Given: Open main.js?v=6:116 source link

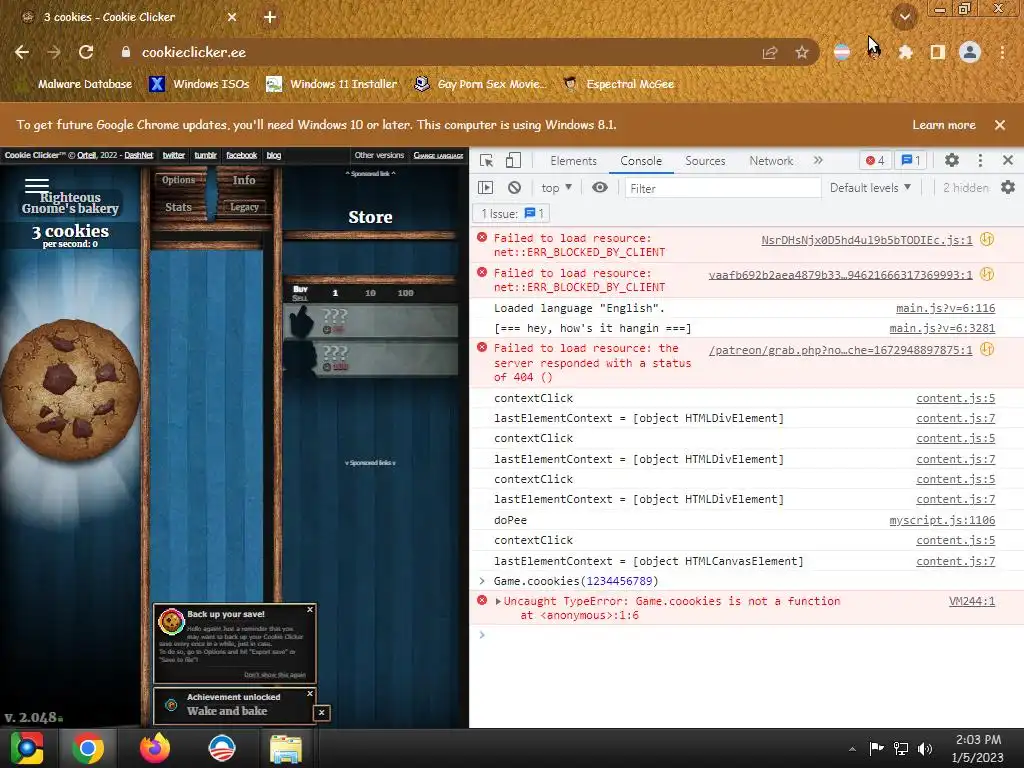Looking at the screenshot, I should pos(945,308).
